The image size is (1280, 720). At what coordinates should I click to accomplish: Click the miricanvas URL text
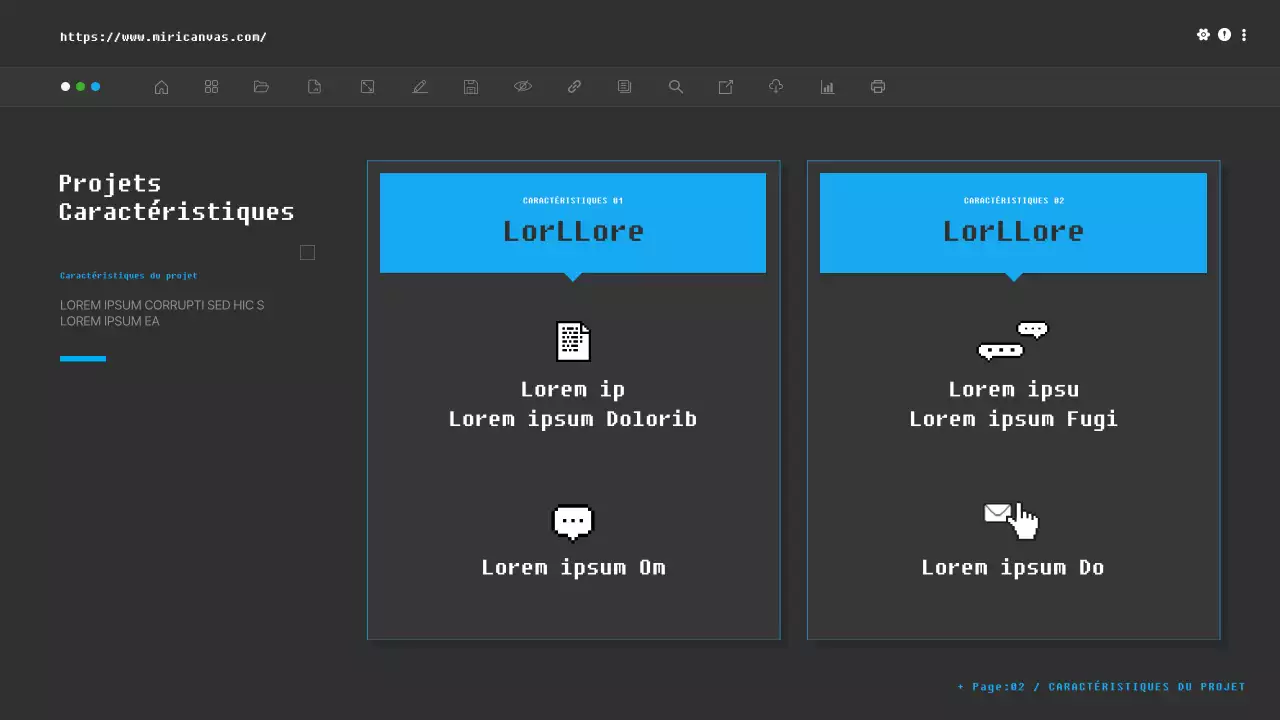pos(163,37)
